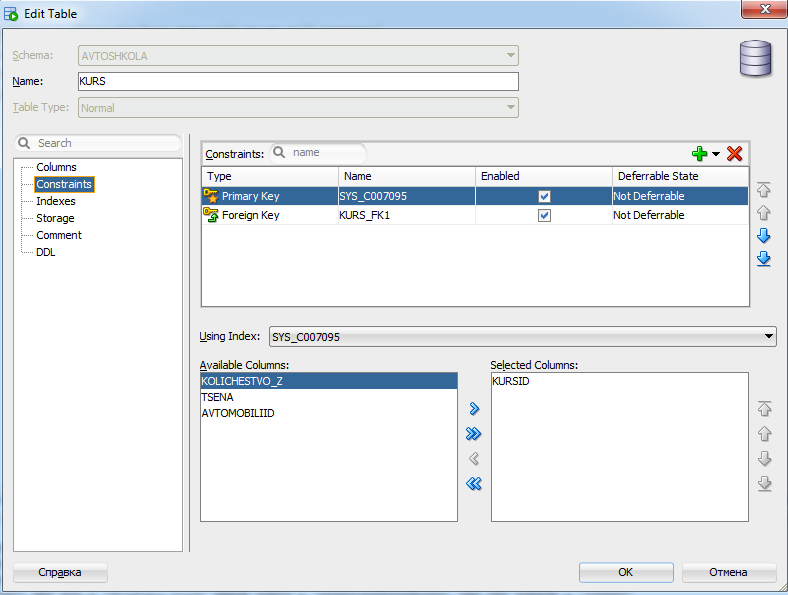The height and width of the screenshot is (595, 788).
Task: Move selected column to top
Action: tap(764, 409)
